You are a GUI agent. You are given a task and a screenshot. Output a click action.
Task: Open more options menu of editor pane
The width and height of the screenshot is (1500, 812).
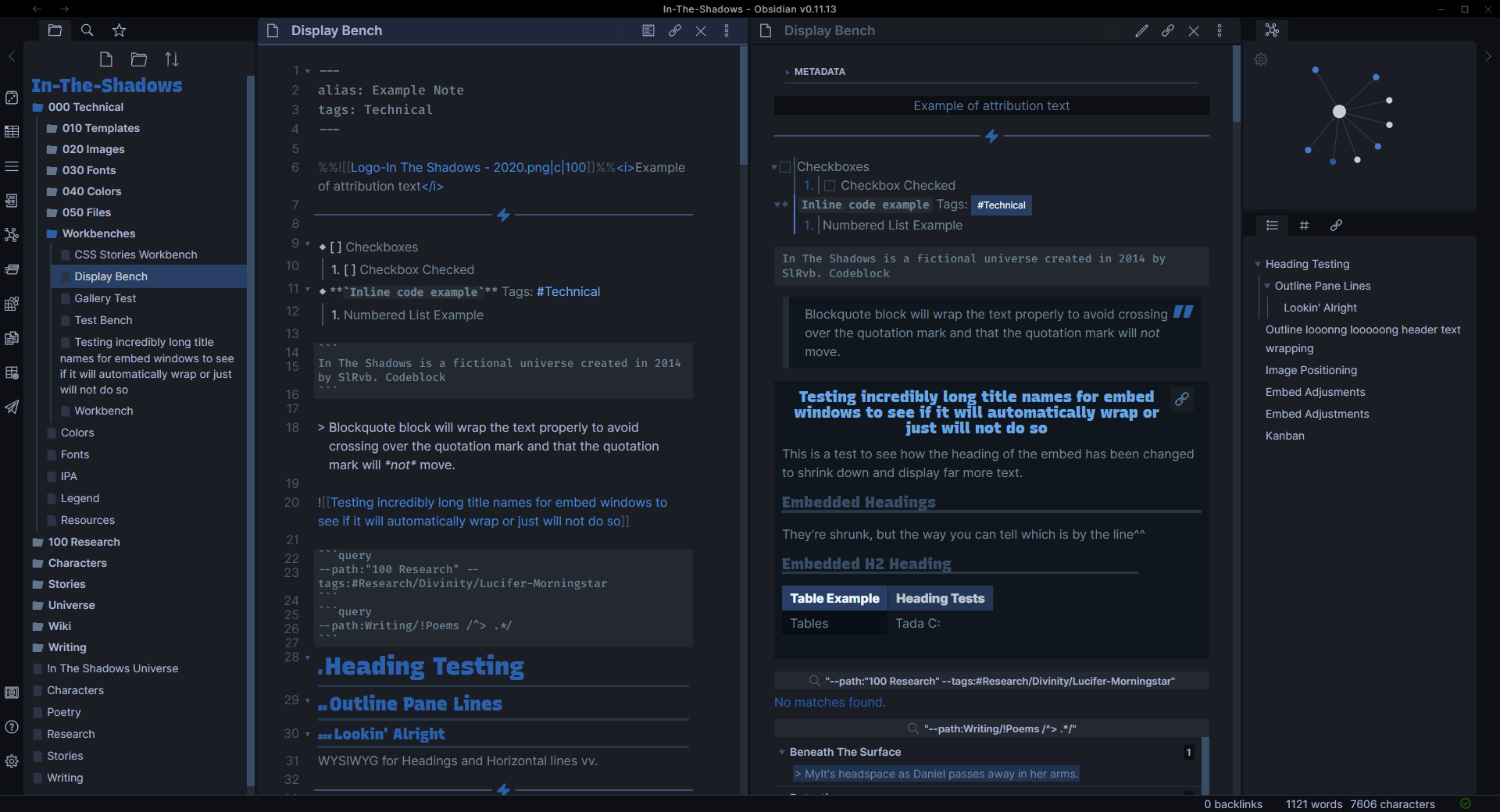727,30
